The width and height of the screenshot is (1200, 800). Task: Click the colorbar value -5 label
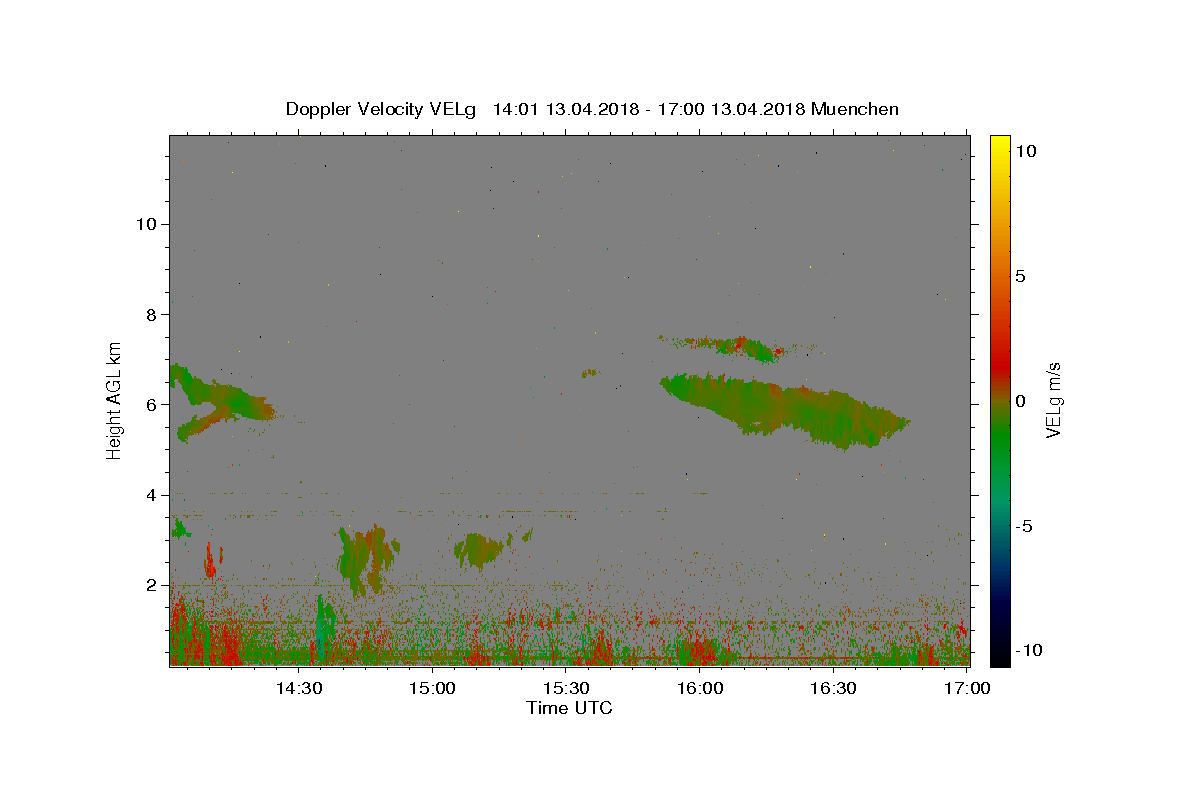[1023, 526]
